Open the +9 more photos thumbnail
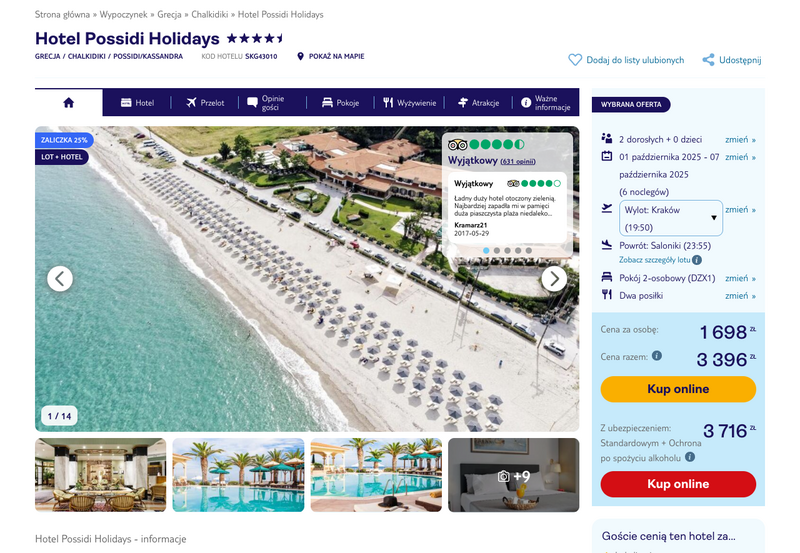Screen dimensions: 800x553 pos(514,475)
